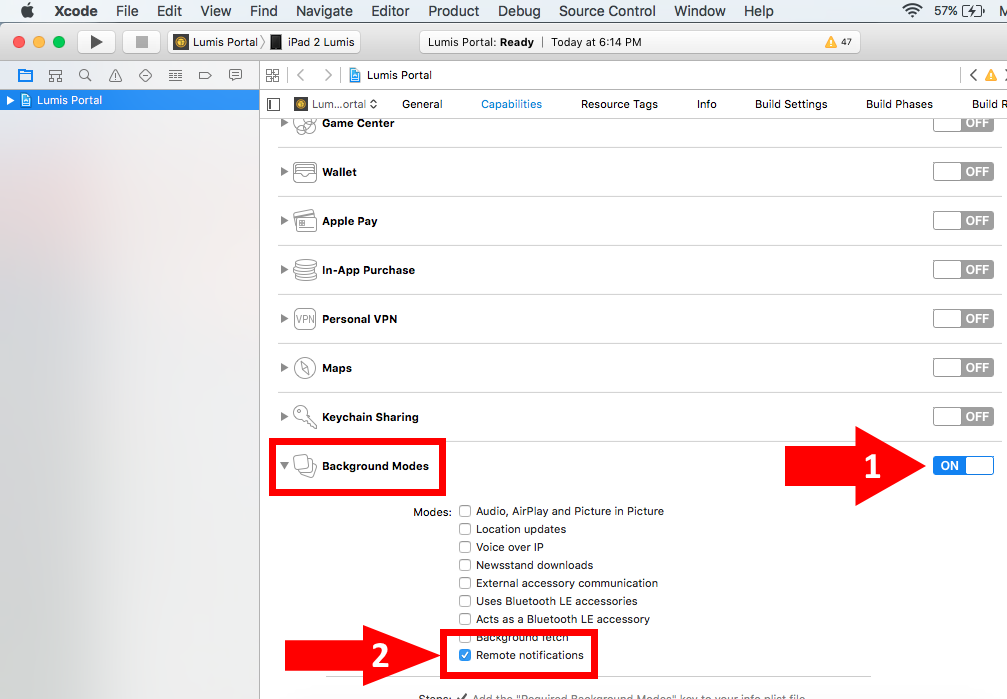
Task: Turn off Background Modes switch
Action: (963, 466)
